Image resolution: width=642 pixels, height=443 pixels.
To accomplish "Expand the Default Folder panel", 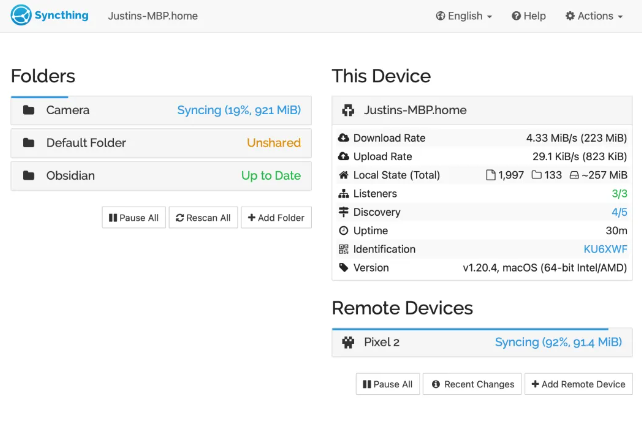I will point(161,143).
